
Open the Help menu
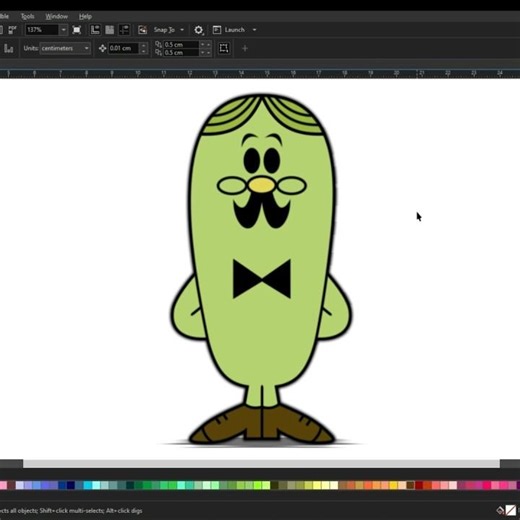click(85, 16)
